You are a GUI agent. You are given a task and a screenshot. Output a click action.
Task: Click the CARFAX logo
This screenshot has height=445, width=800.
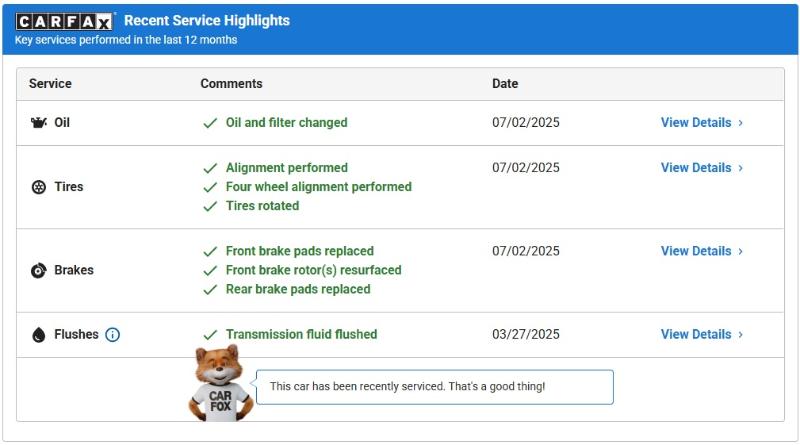(x=65, y=21)
